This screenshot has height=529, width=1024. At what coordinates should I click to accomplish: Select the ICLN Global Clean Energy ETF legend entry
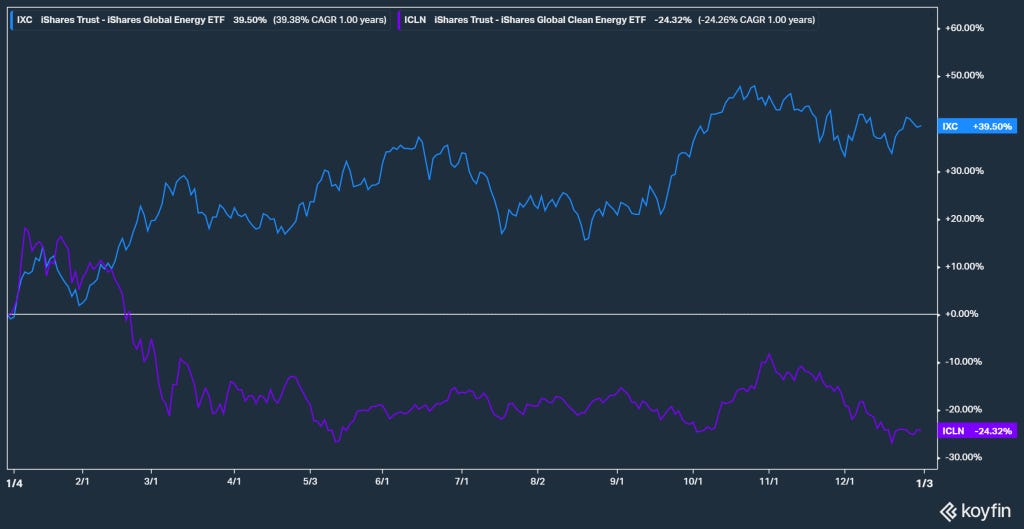point(607,20)
